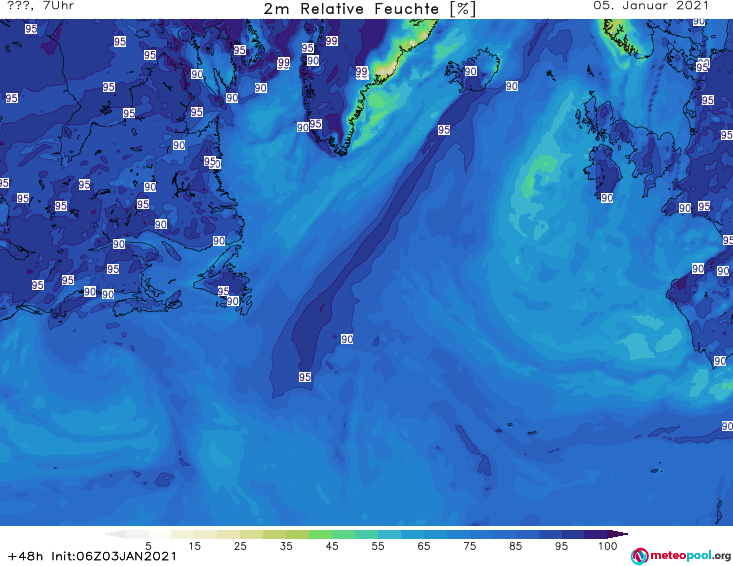The width and height of the screenshot is (733, 566).
Task: Select the '2m Relative Feuchte [%]' title
Action: pyautogui.click(x=369, y=9)
